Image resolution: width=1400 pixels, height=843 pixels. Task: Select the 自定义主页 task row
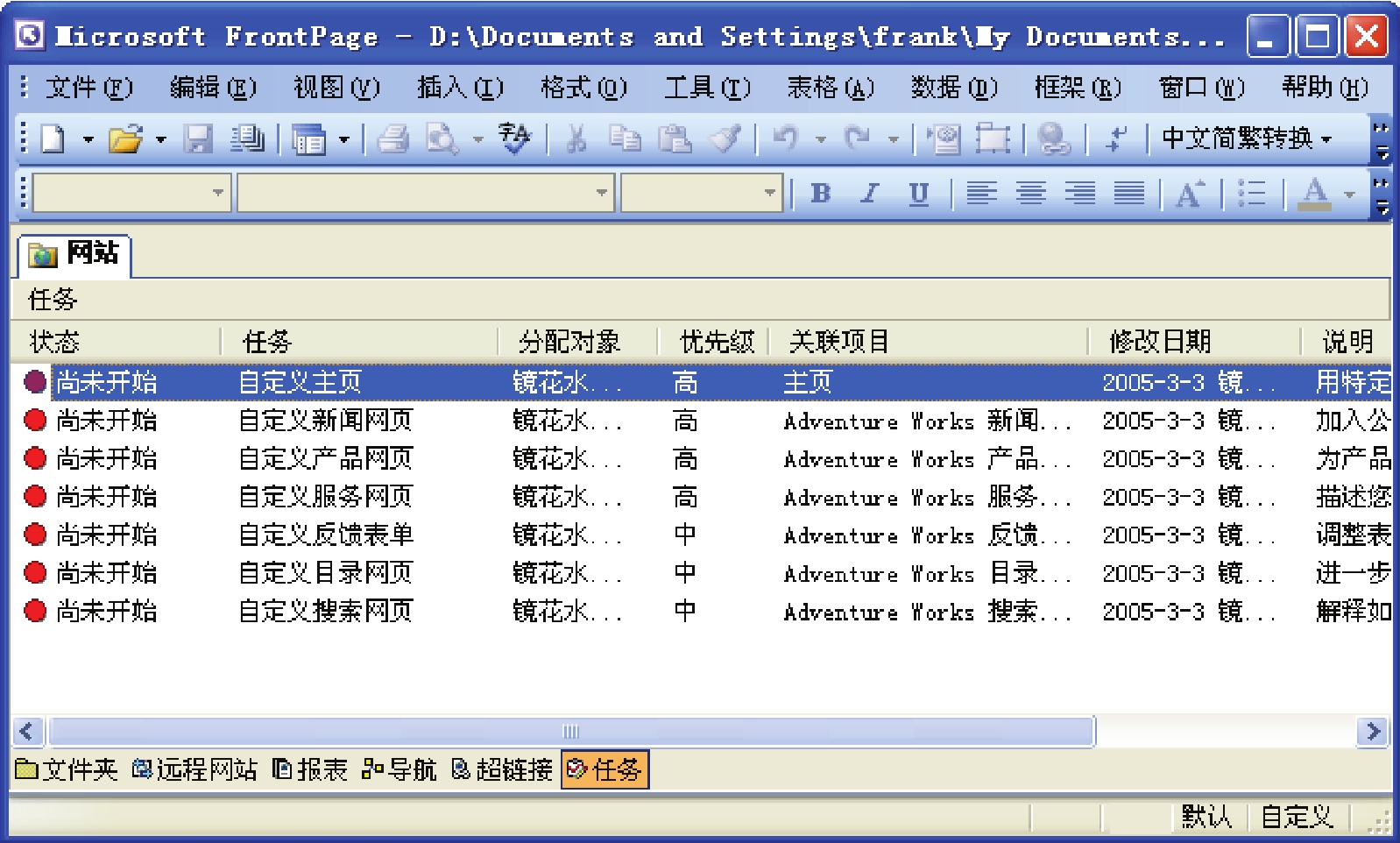[701, 382]
